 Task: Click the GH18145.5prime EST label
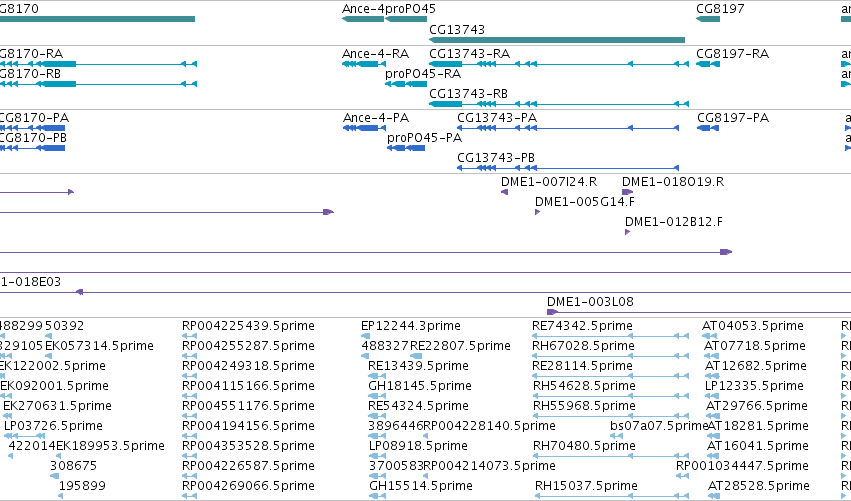pos(420,386)
